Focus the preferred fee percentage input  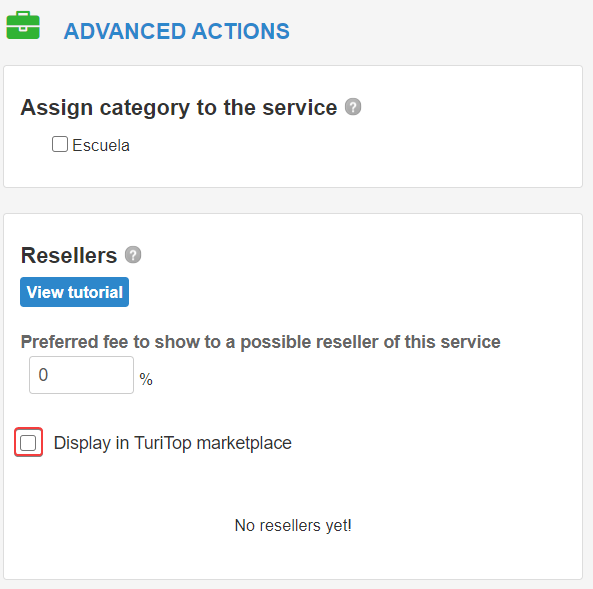pos(81,375)
